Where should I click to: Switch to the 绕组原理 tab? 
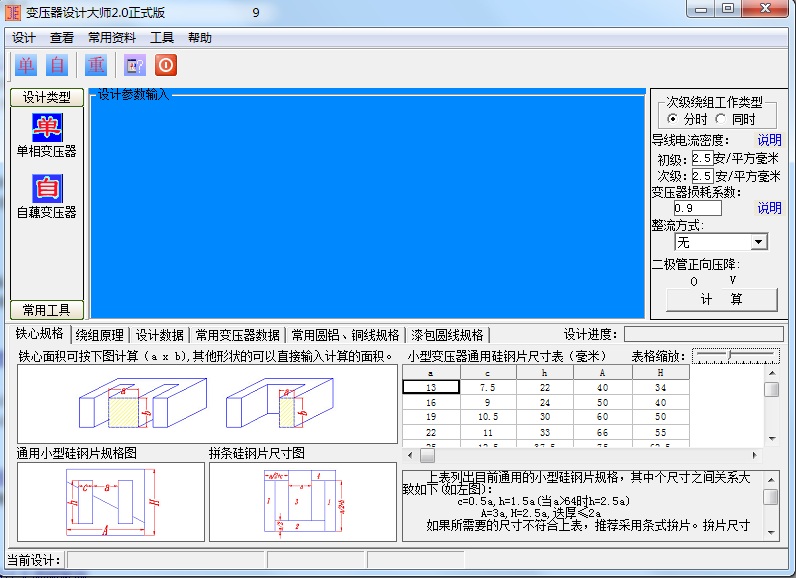coord(100,335)
